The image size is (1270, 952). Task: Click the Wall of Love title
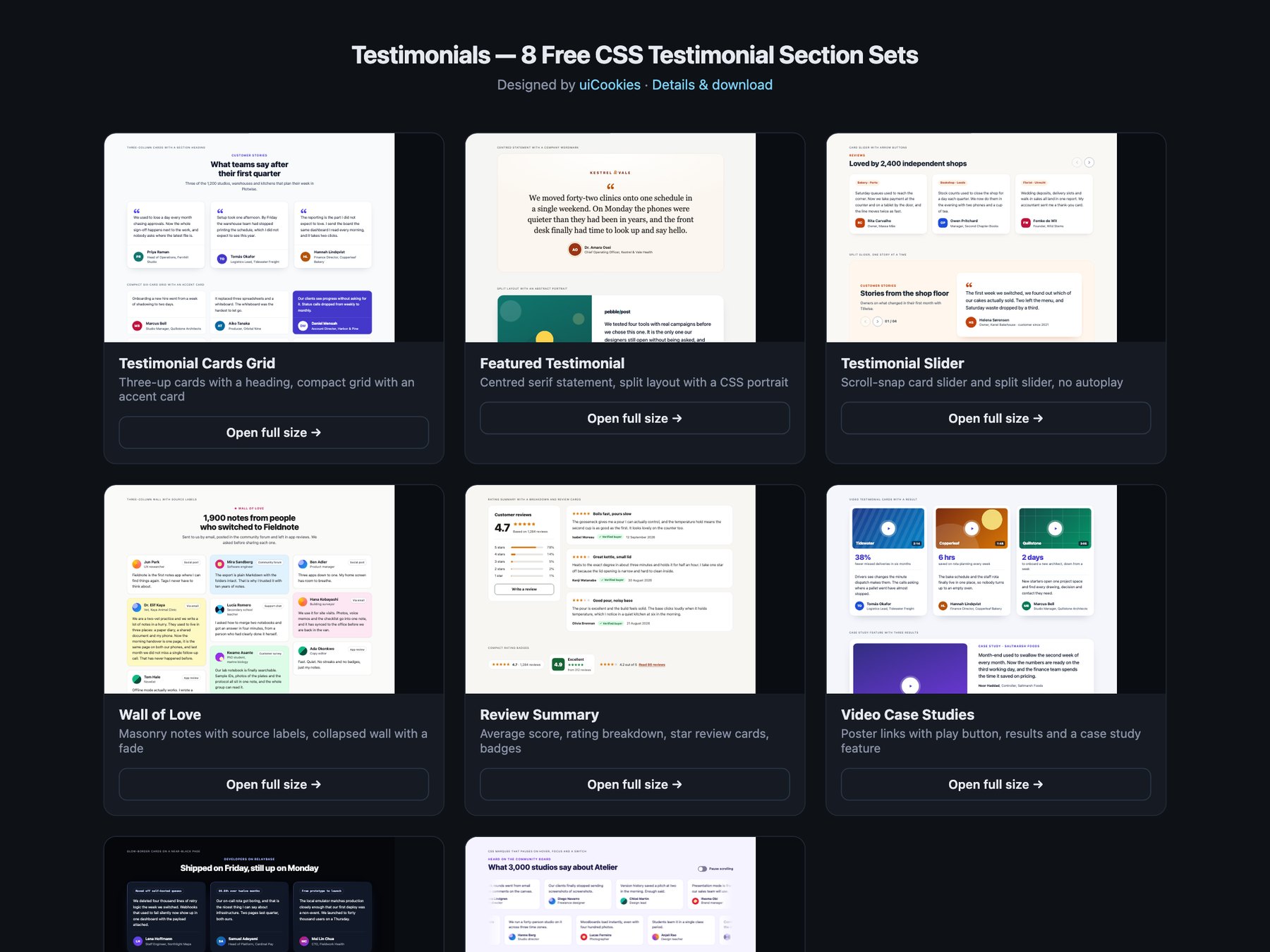pos(159,714)
